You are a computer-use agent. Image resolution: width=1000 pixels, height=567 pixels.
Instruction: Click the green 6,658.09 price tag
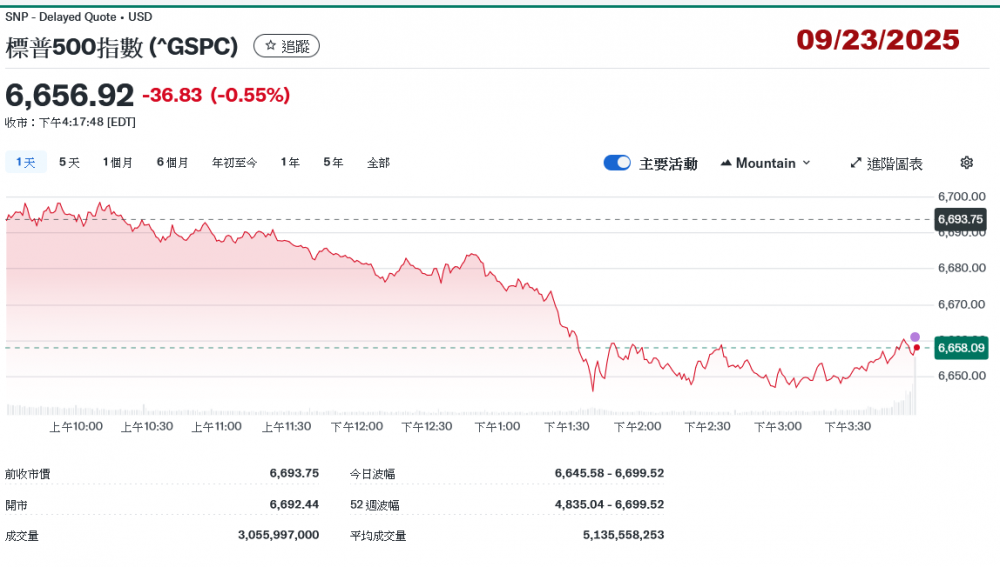tap(961, 348)
